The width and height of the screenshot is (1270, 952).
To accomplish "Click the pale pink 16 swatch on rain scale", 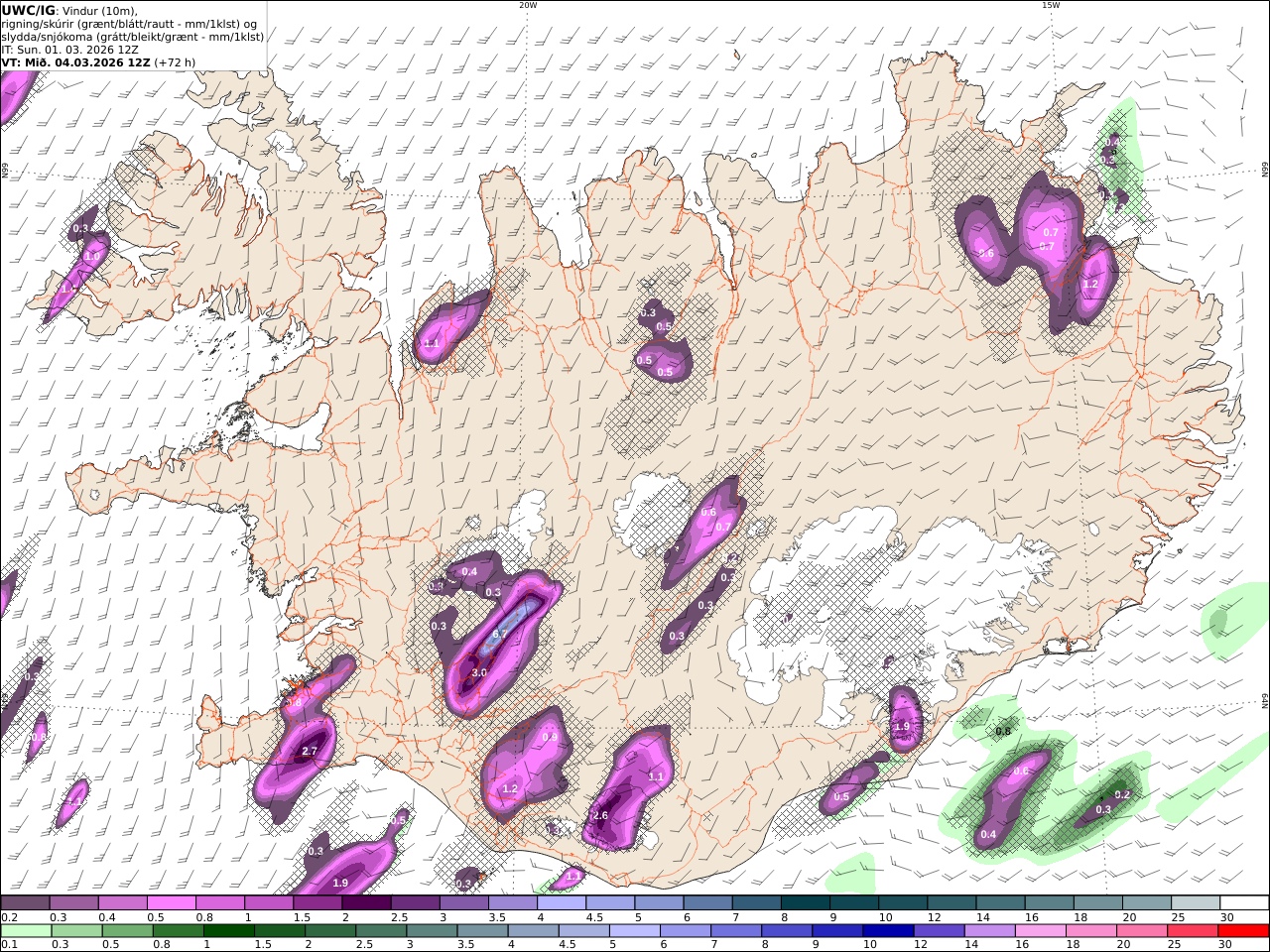I will pyautogui.click(x=1039, y=930).
